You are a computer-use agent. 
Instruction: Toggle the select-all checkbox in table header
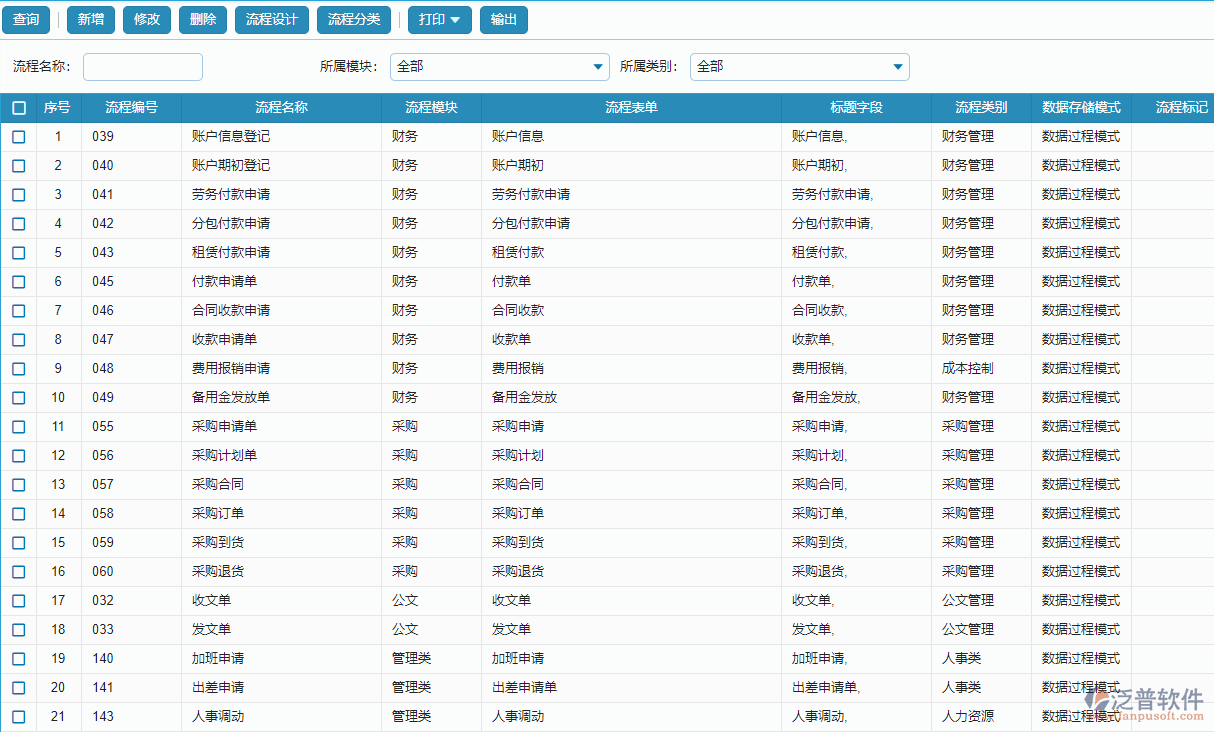(17, 107)
